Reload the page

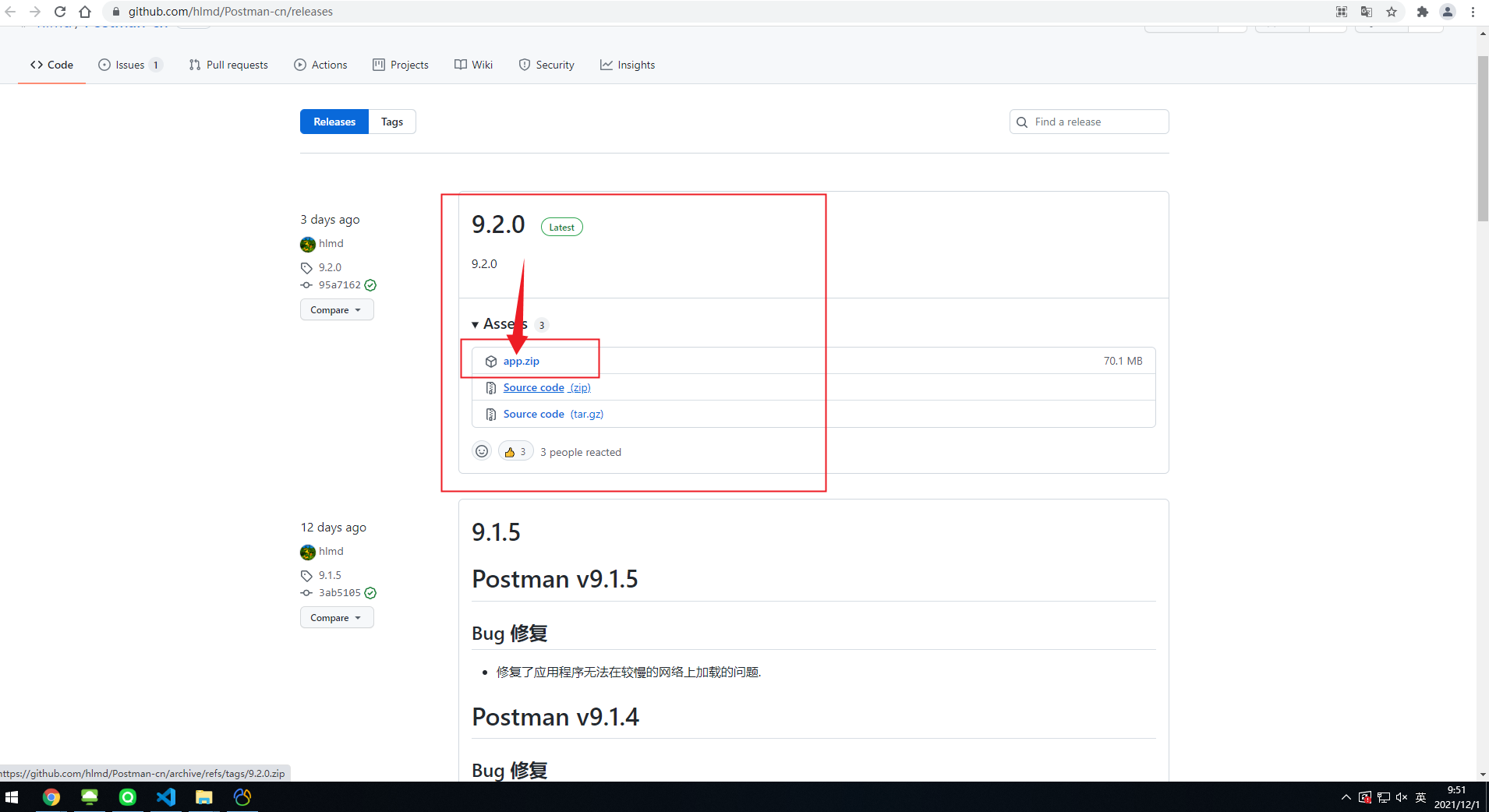pos(60,12)
